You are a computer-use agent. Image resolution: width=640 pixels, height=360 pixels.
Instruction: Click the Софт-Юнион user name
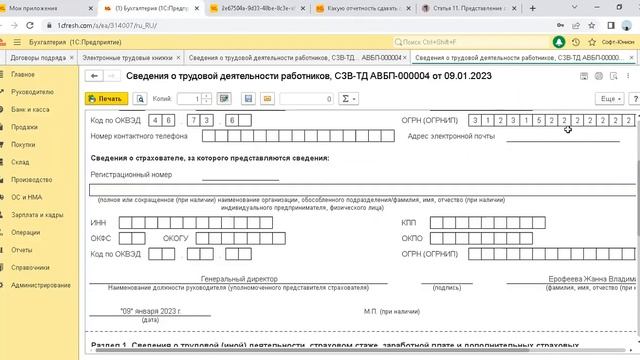pyautogui.click(x=618, y=42)
